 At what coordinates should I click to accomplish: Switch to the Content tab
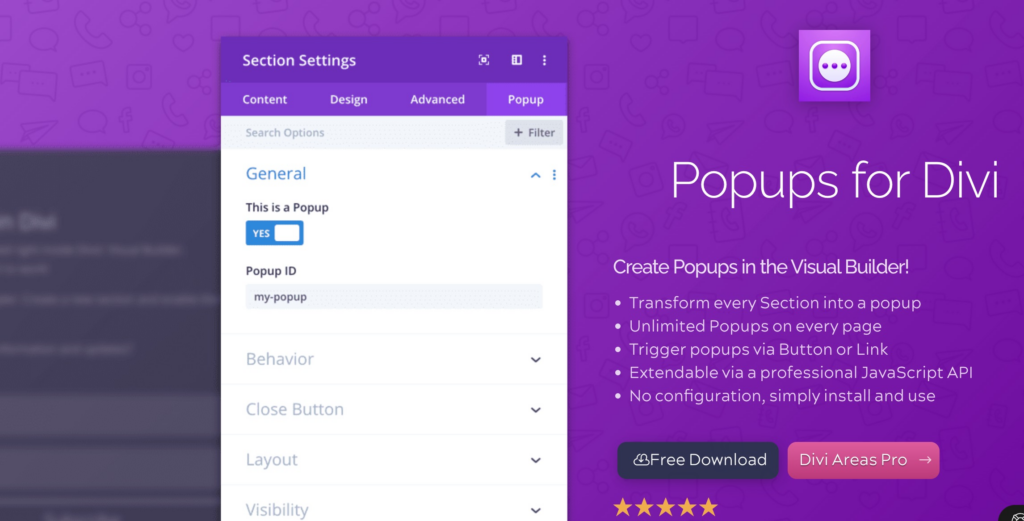tap(264, 99)
